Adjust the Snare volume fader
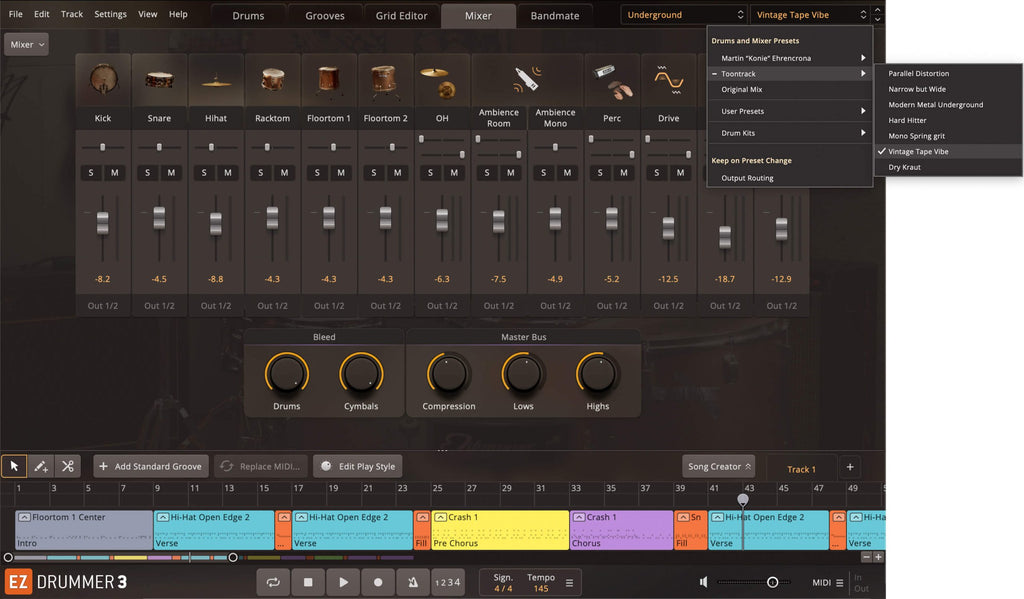The image size is (1024, 599). [159, 218]
